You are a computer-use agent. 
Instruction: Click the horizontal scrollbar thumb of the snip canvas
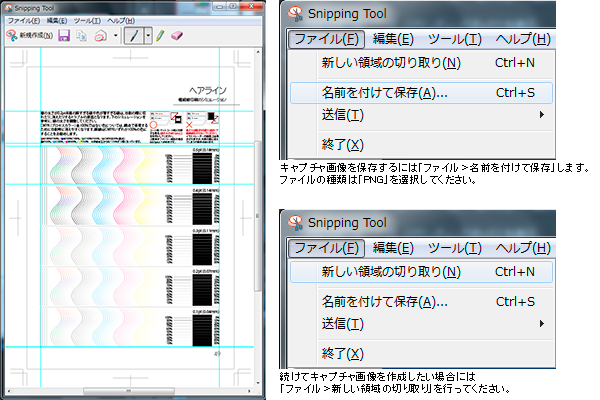[129, 391]
